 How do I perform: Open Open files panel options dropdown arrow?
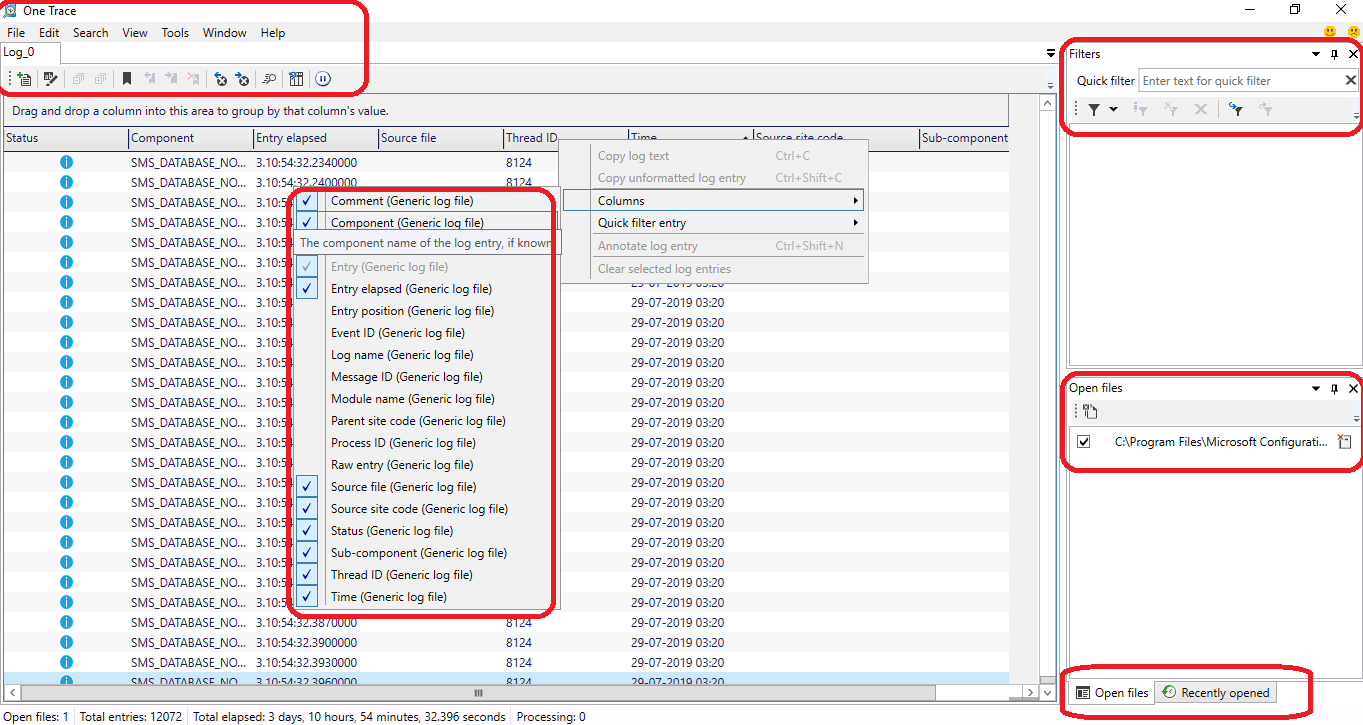point(1316,388)
